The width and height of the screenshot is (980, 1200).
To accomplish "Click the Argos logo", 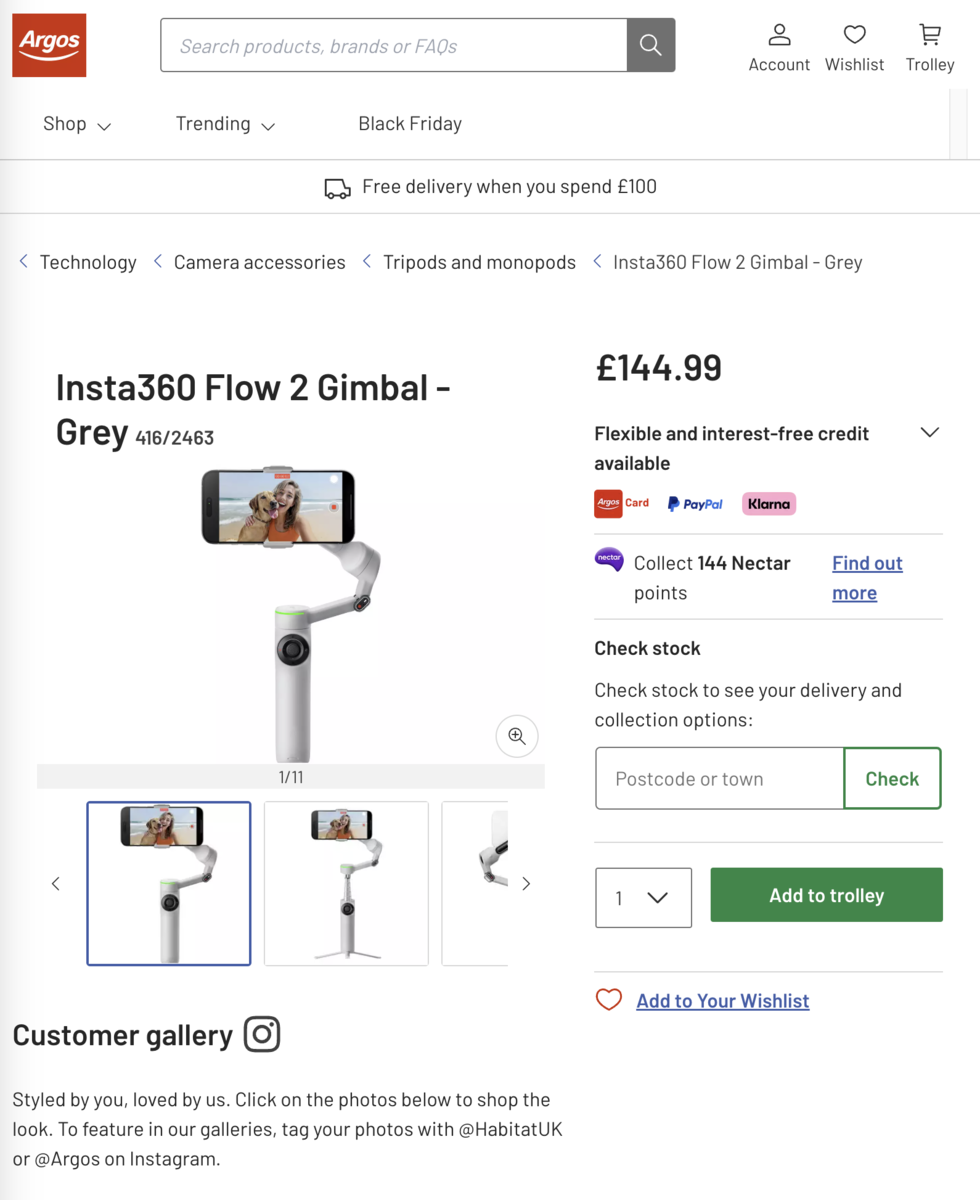I will point(49,45).
